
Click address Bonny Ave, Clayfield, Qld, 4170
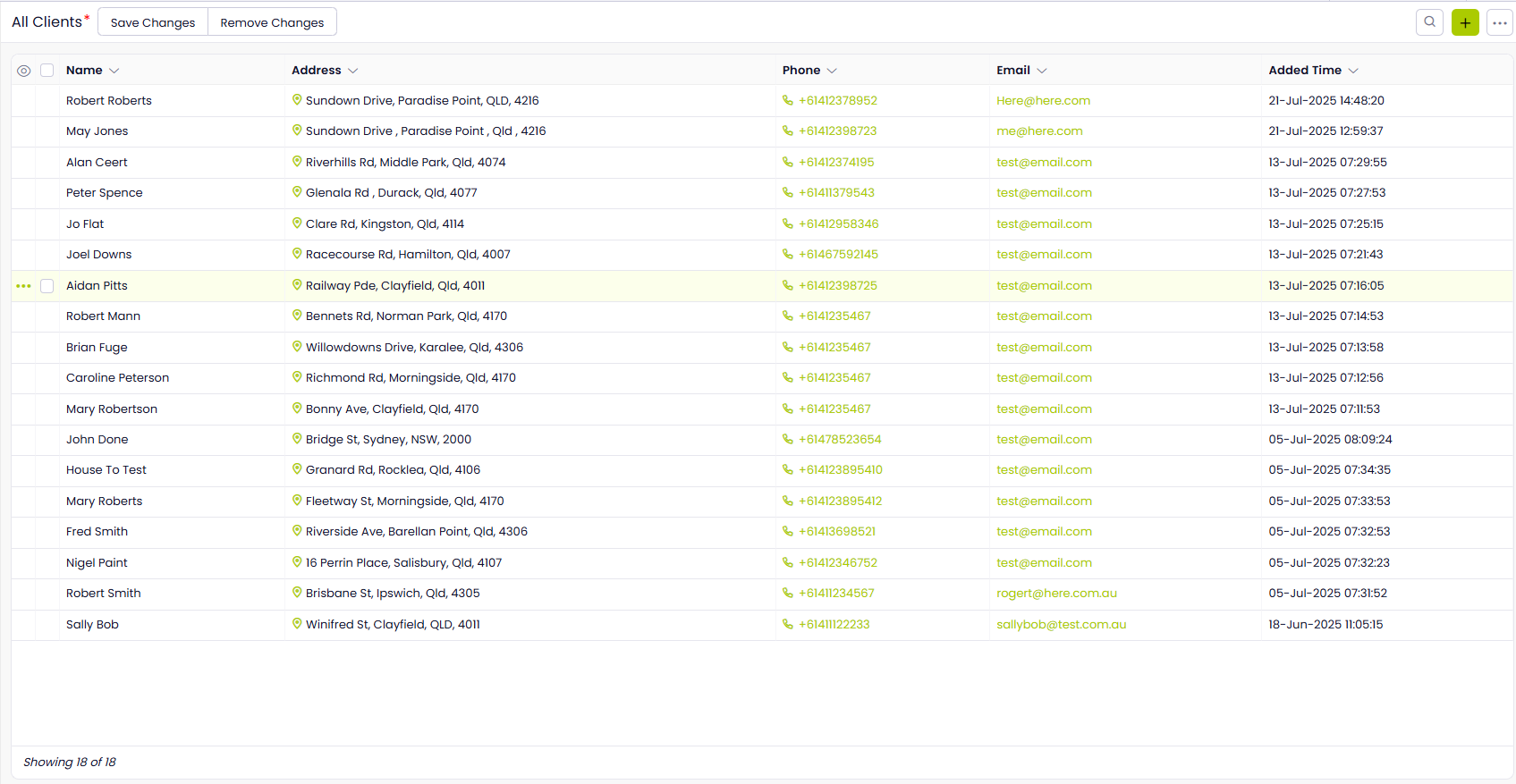tap(392, 409)
